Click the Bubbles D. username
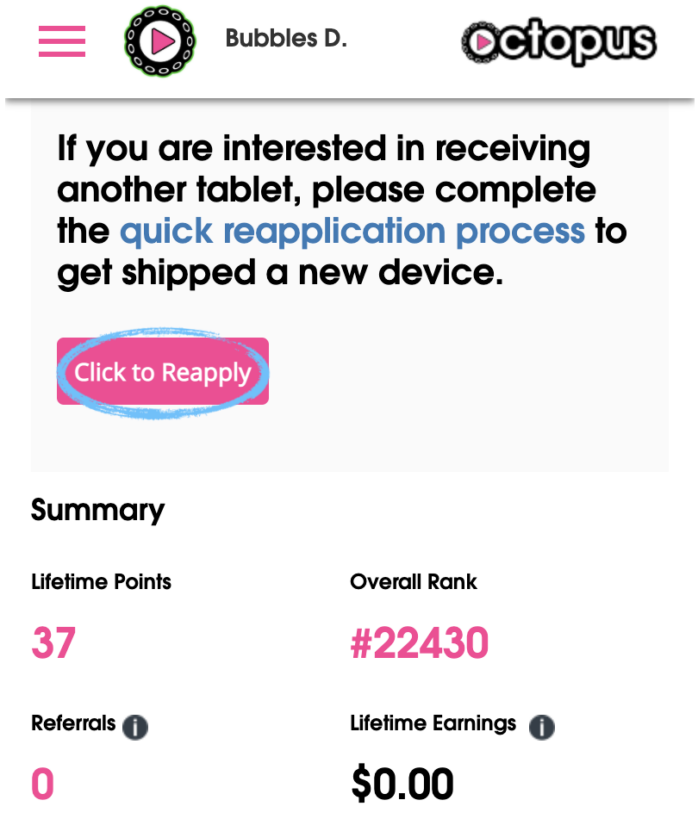 286,38
